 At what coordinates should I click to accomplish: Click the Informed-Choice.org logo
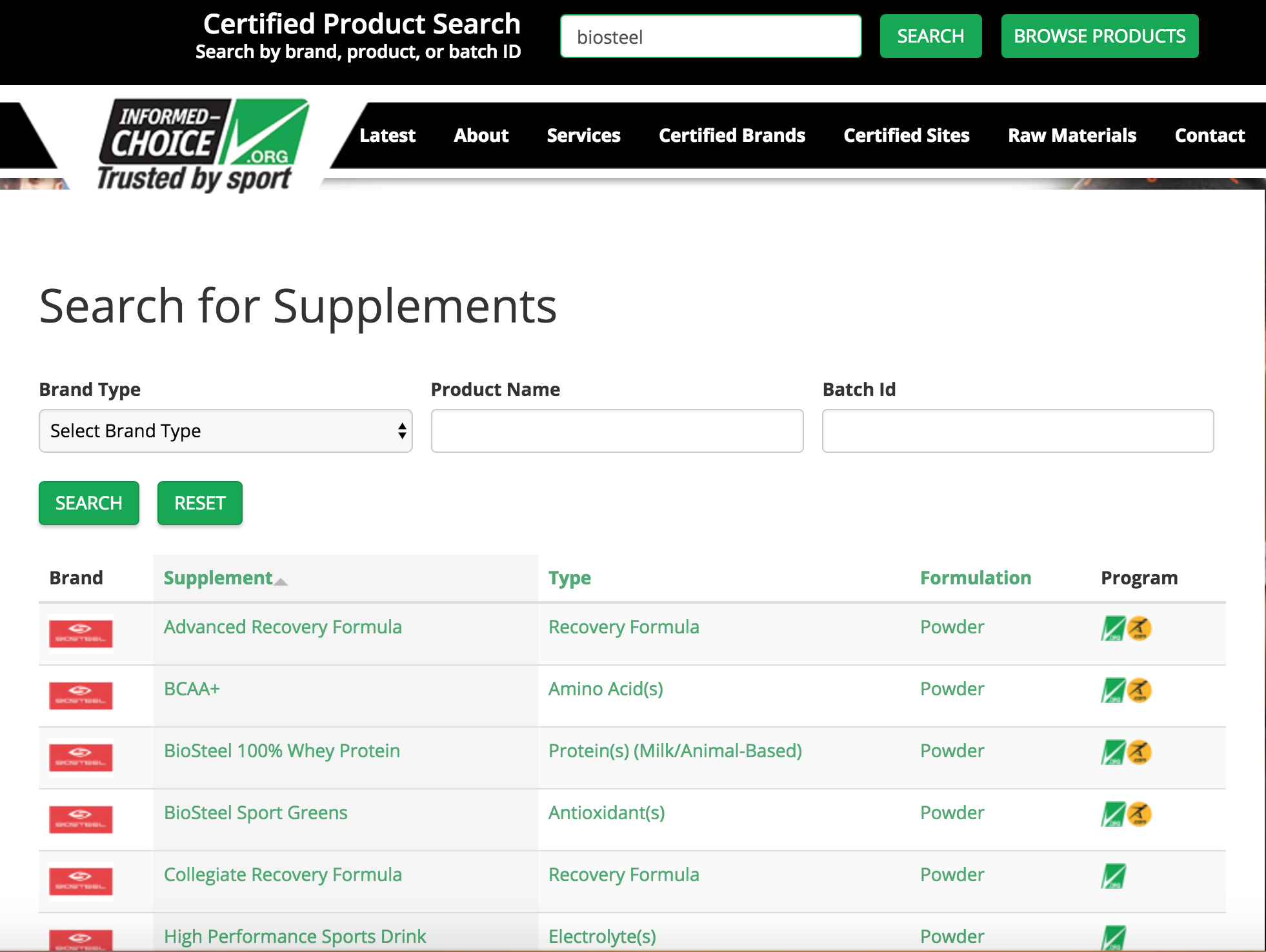coord(203,146)
